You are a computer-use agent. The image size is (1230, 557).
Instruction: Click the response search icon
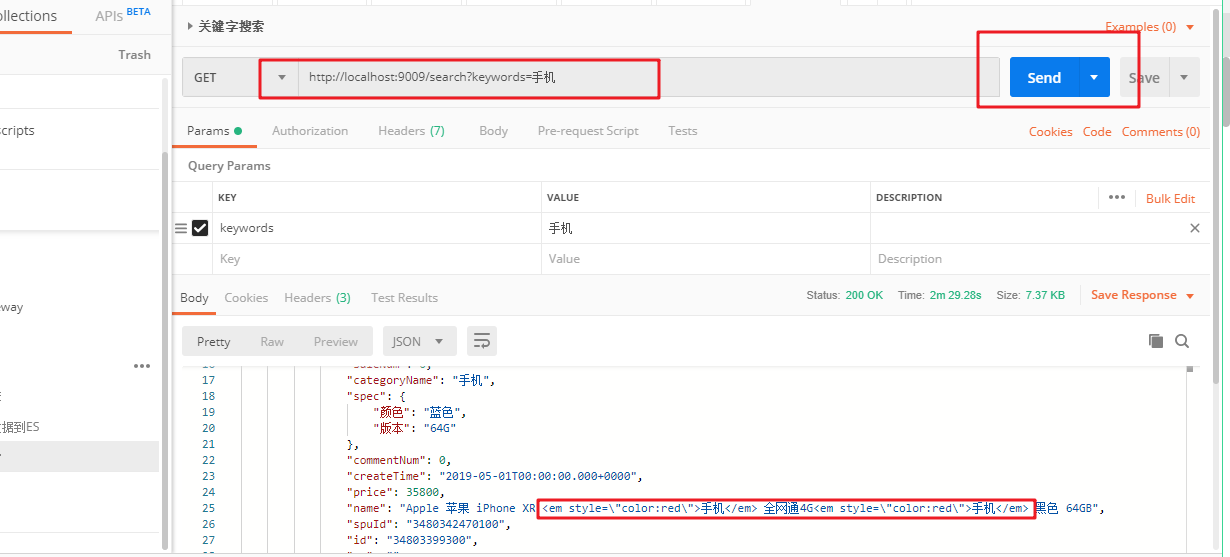tap(1182, 341)
